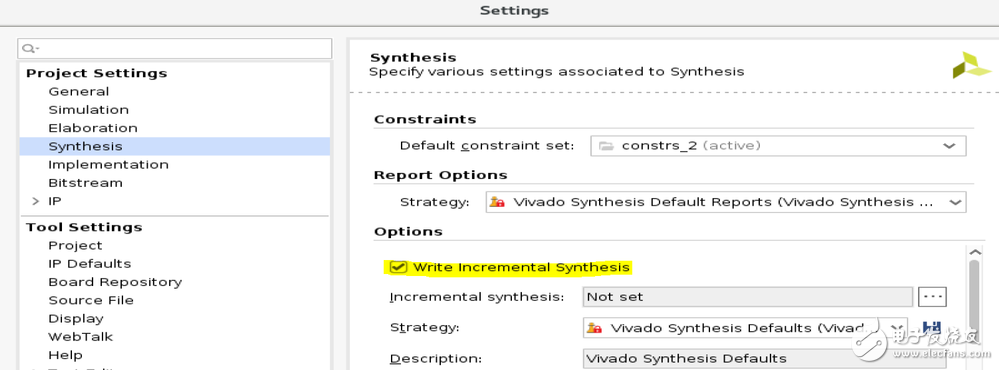Open the Default constraint set dropdown
999x370 pixels.
778,146
